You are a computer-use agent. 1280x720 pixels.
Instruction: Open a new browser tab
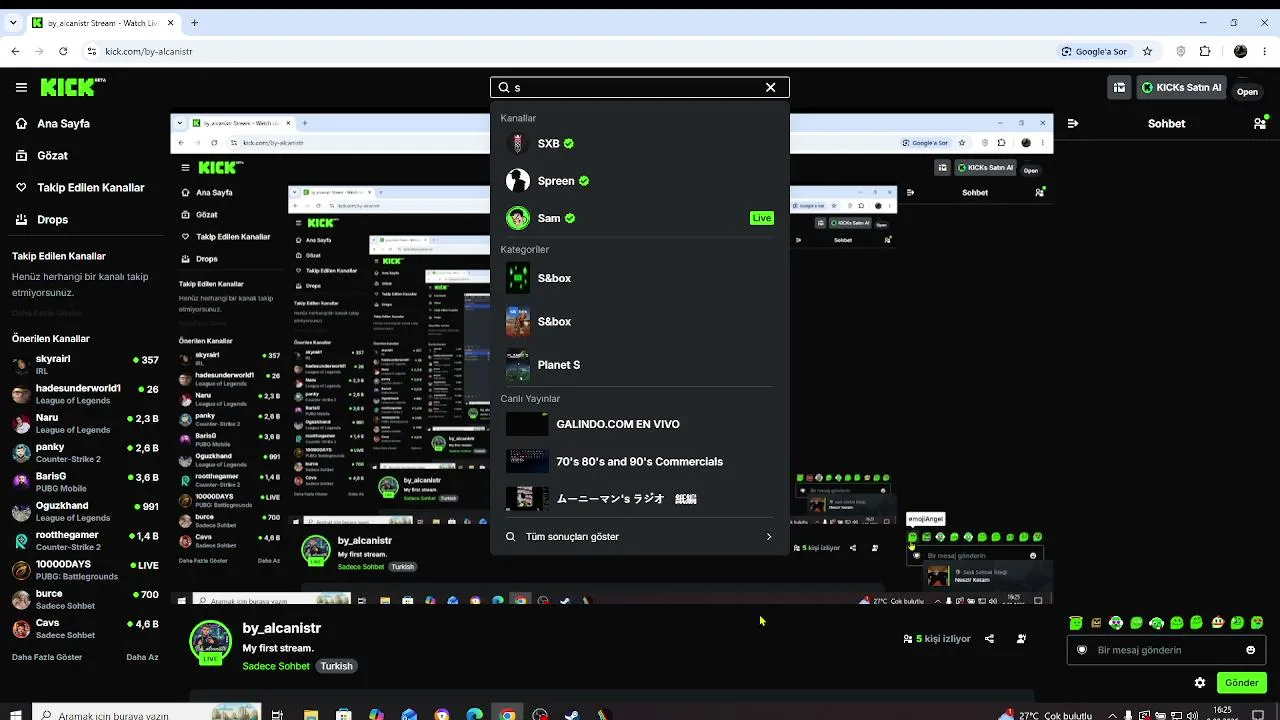point(196,23)
